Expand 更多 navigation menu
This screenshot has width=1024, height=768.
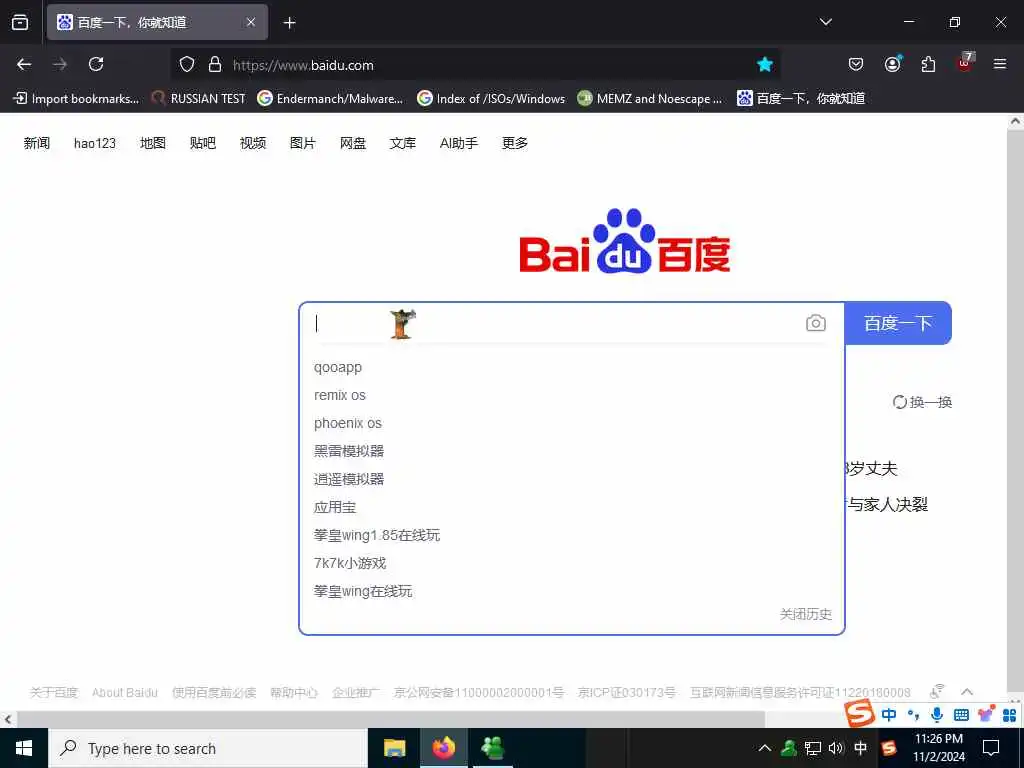pos(515,143)
